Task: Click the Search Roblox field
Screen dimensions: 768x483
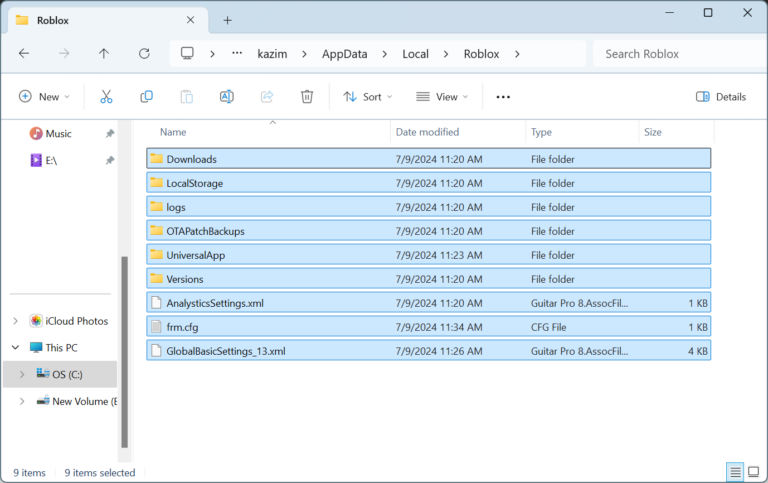Action: pos(680,54)
